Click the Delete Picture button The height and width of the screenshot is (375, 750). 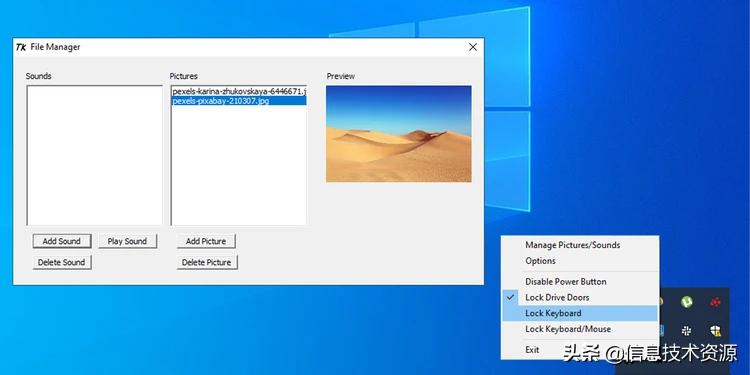(x=207, y=262)
